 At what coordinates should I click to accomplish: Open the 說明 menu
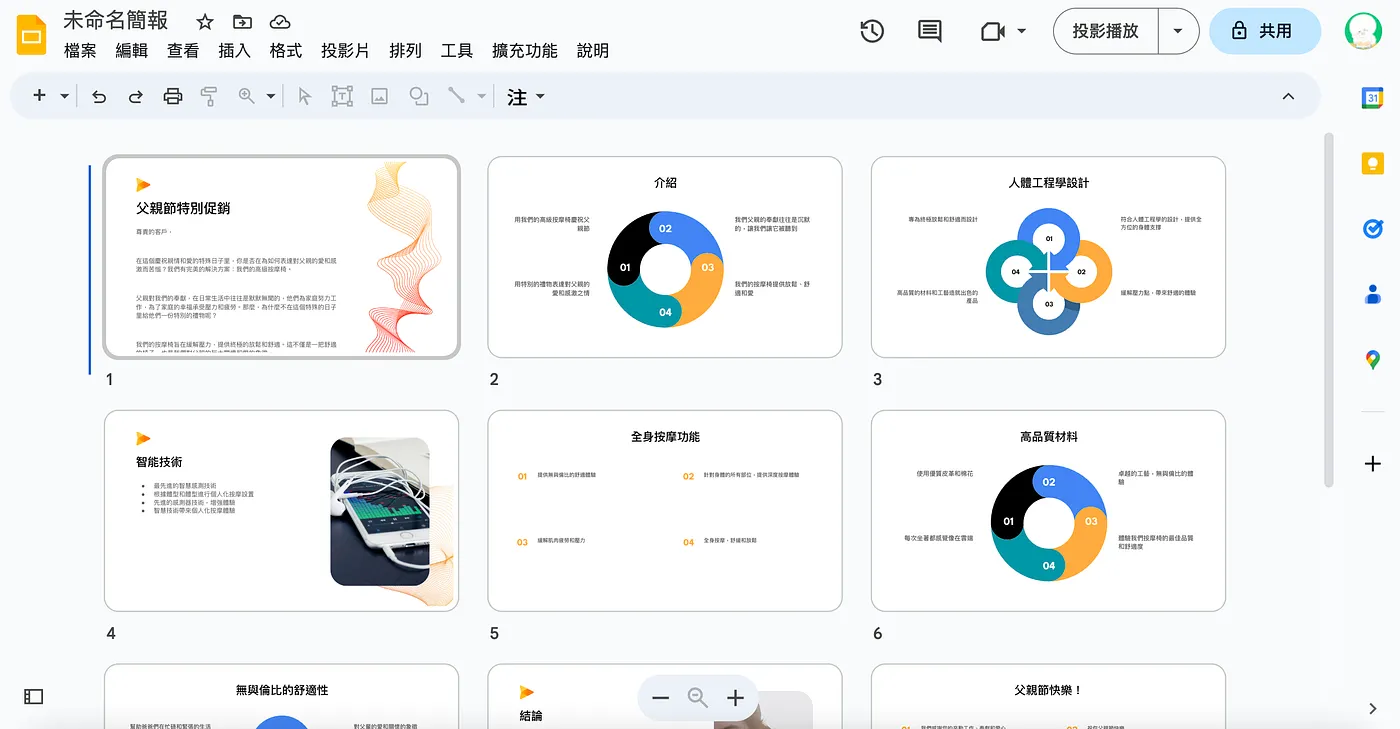coord(593,51)
